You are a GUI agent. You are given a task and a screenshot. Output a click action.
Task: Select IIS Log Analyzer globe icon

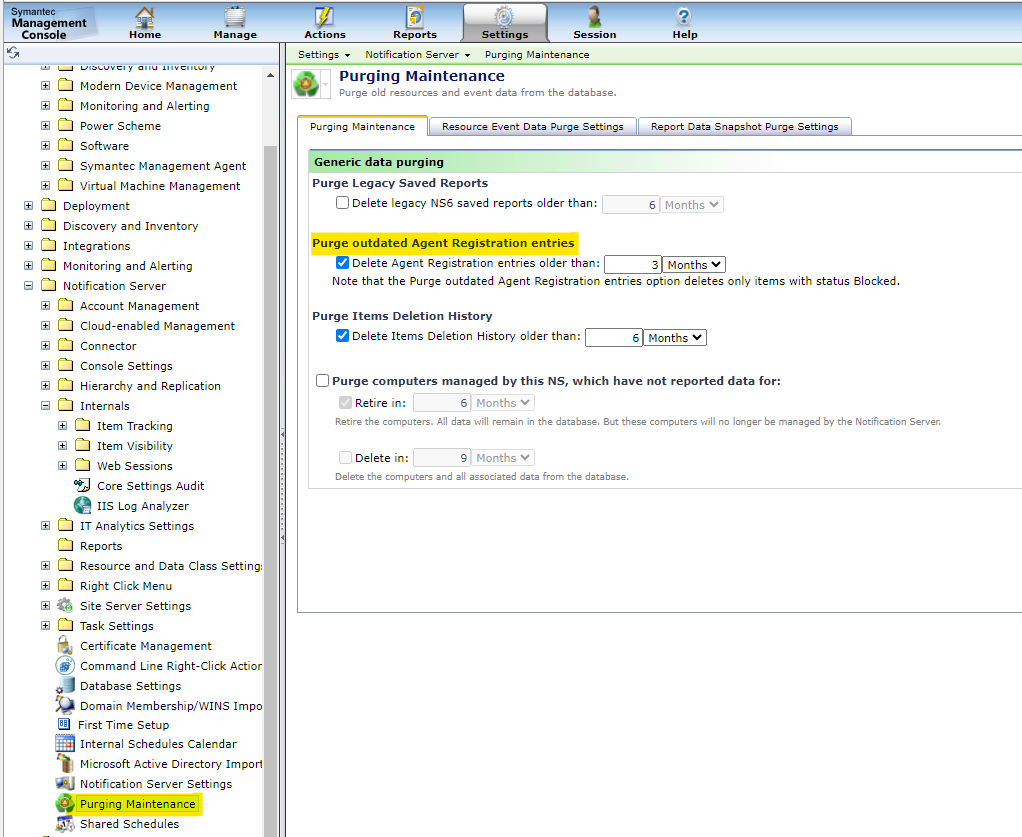(x=82, y=506)
